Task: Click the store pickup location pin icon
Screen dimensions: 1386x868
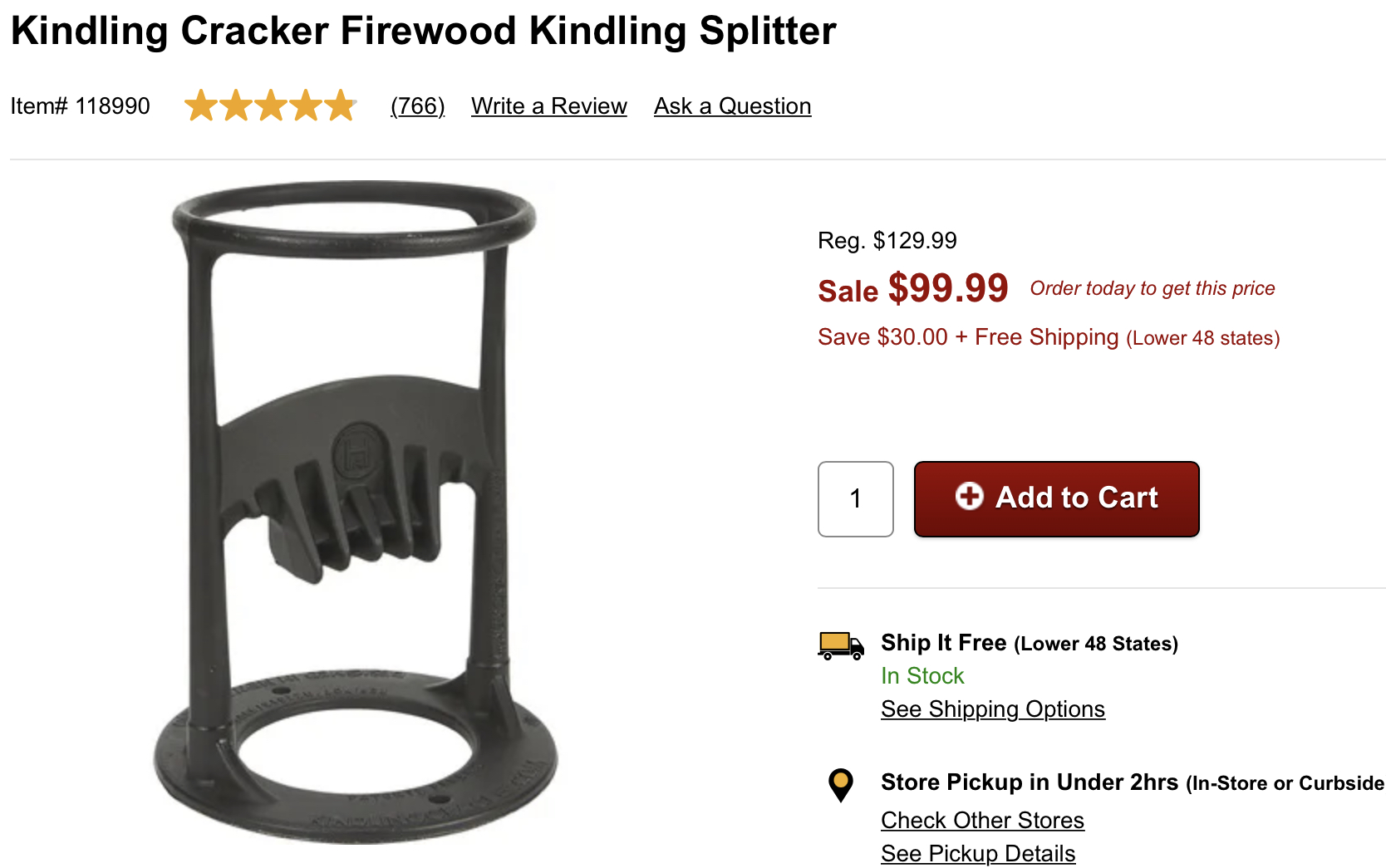Action: coord(841,784)
